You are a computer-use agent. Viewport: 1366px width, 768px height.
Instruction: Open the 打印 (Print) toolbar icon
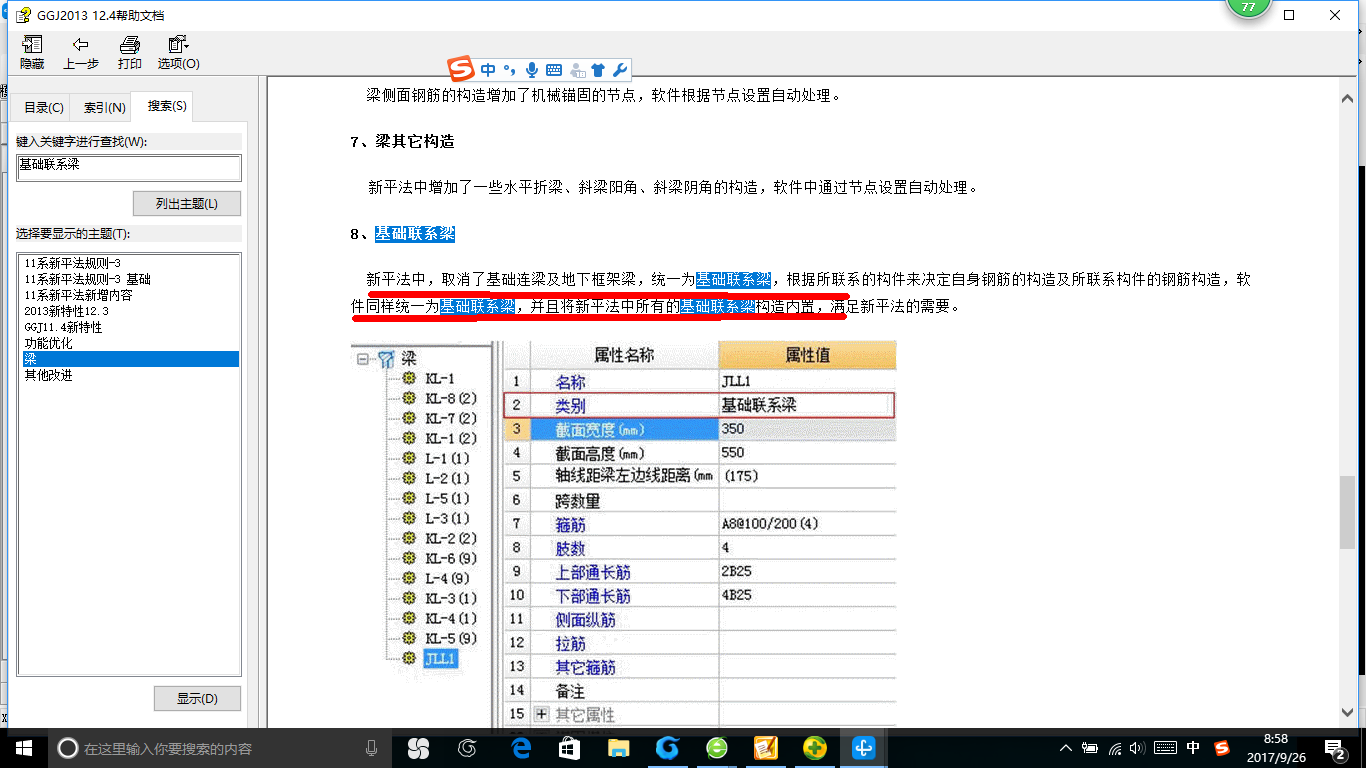coord(129,51)
